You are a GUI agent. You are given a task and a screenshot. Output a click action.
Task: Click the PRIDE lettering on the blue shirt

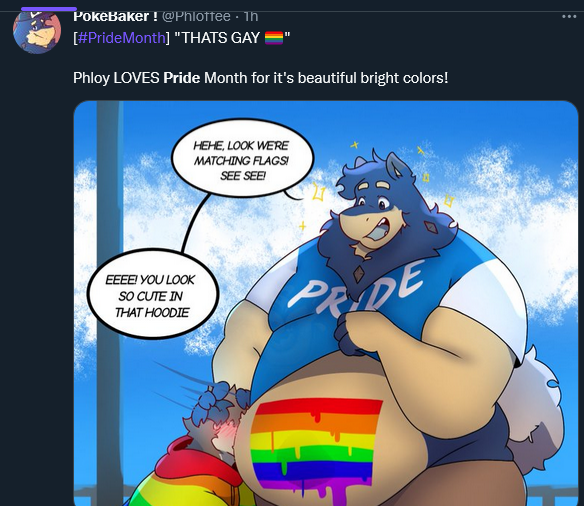355,286
